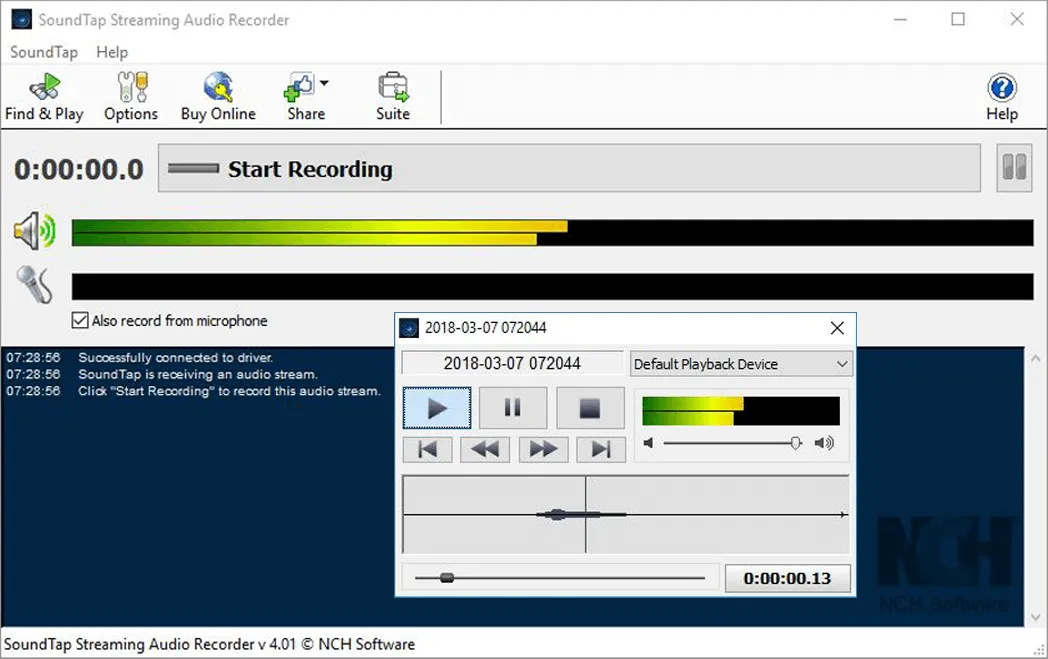1048x659 pixels.
Task: Toggle Also record from microphone
Action: click(79, 320)
